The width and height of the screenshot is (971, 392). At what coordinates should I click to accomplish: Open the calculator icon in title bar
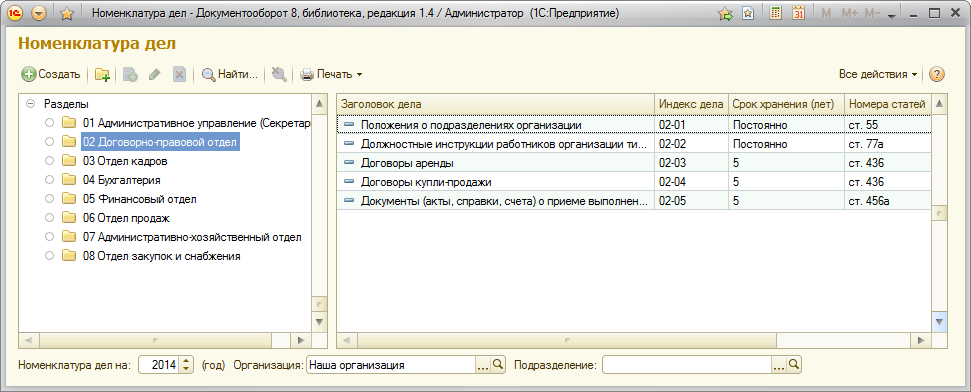775,13
